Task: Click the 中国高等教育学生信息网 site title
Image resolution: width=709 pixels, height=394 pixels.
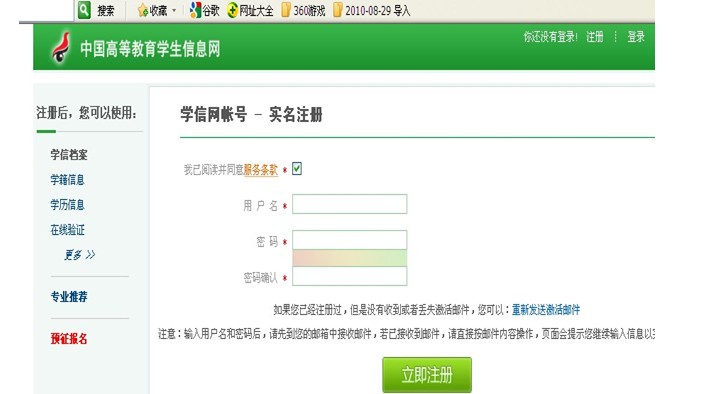Action: pyautogui.click(x=150, y=49)
